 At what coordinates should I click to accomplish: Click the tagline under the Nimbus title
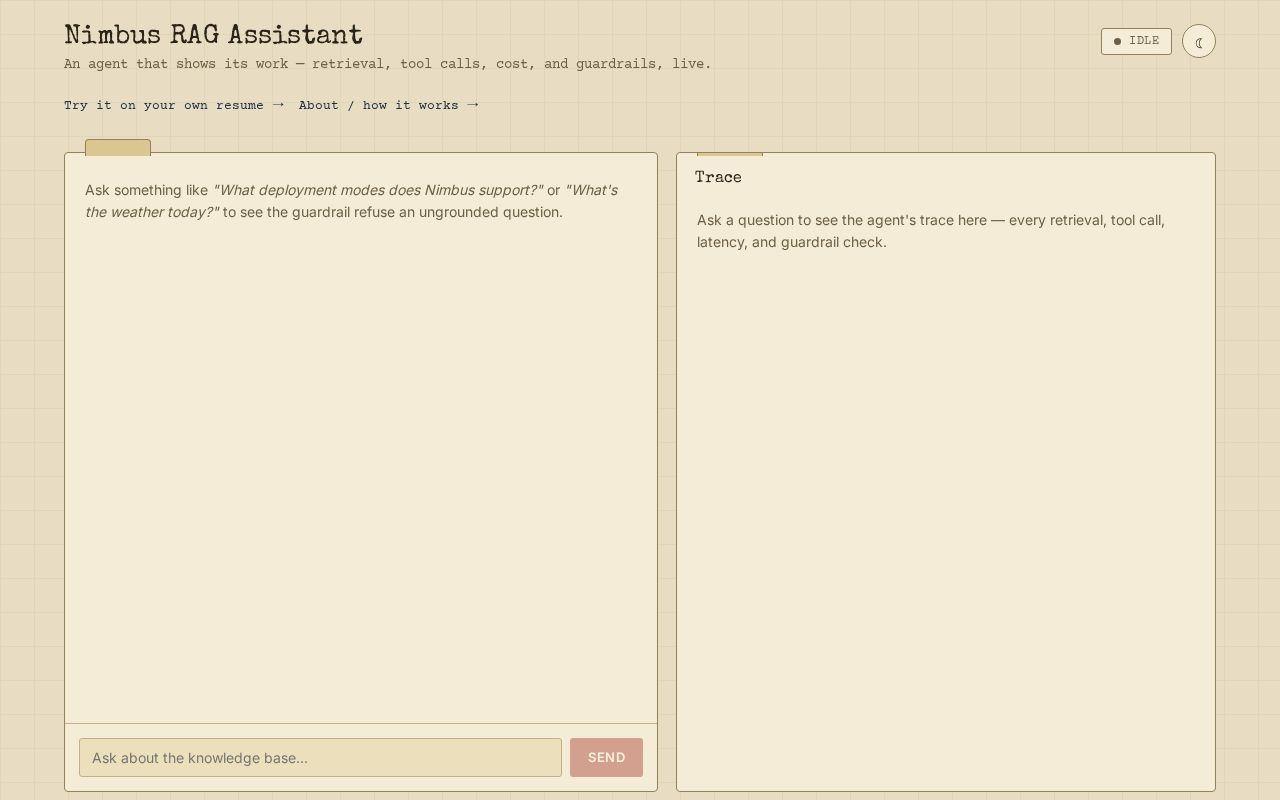coord(388,64)
